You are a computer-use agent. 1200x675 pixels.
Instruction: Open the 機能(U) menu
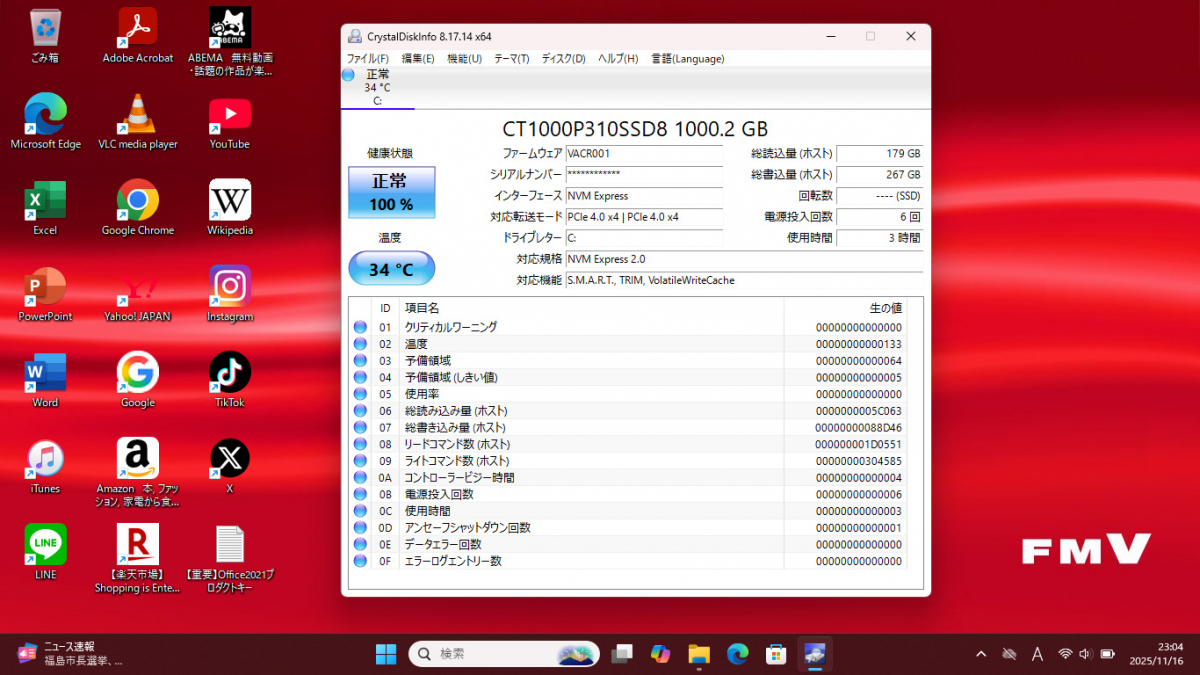(464, 59)
